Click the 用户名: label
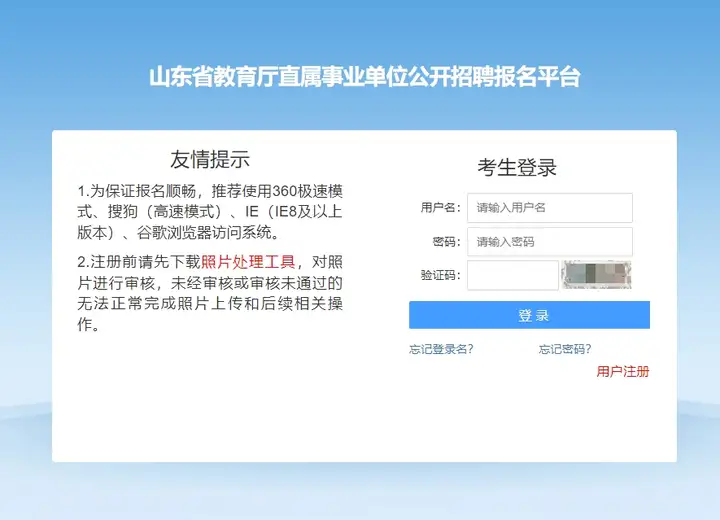Screen dimensions: 720x520 pyautogui.click(x=440, y=208)
